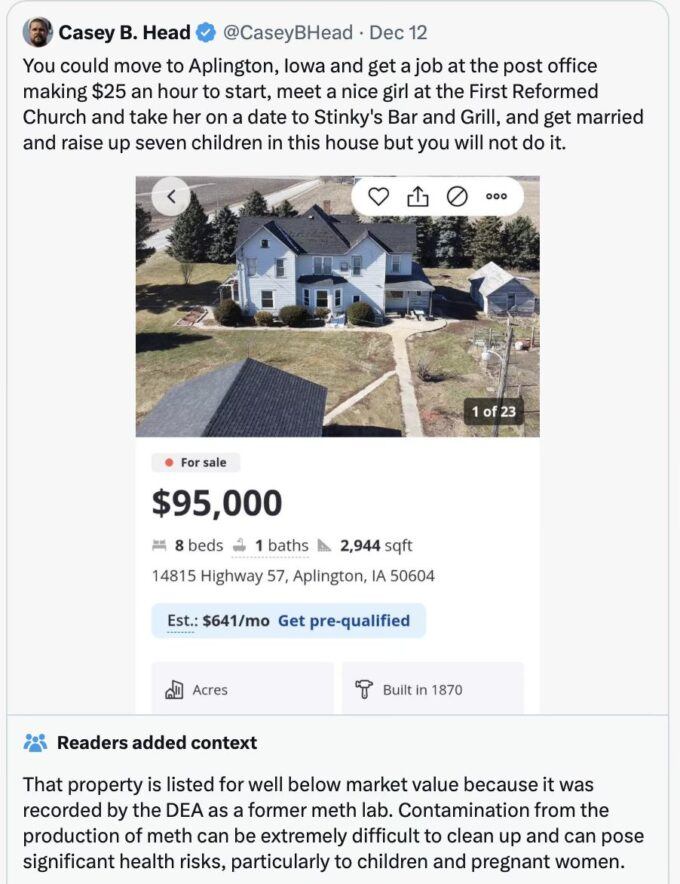Click the blue verified badge
Screen dimensions: 680x884
(206, 33)
